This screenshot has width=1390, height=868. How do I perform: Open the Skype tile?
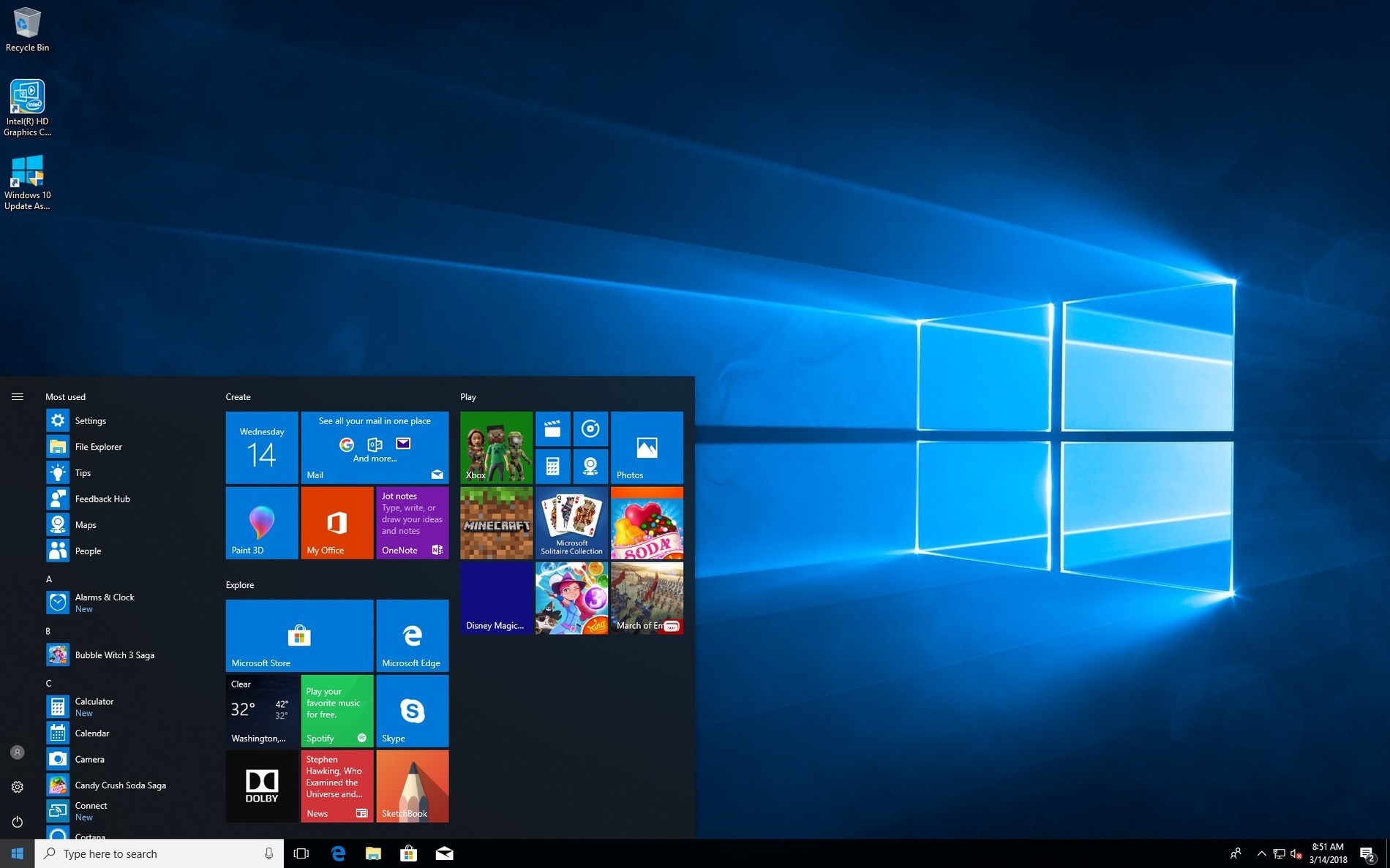click(x=412, y=711)
